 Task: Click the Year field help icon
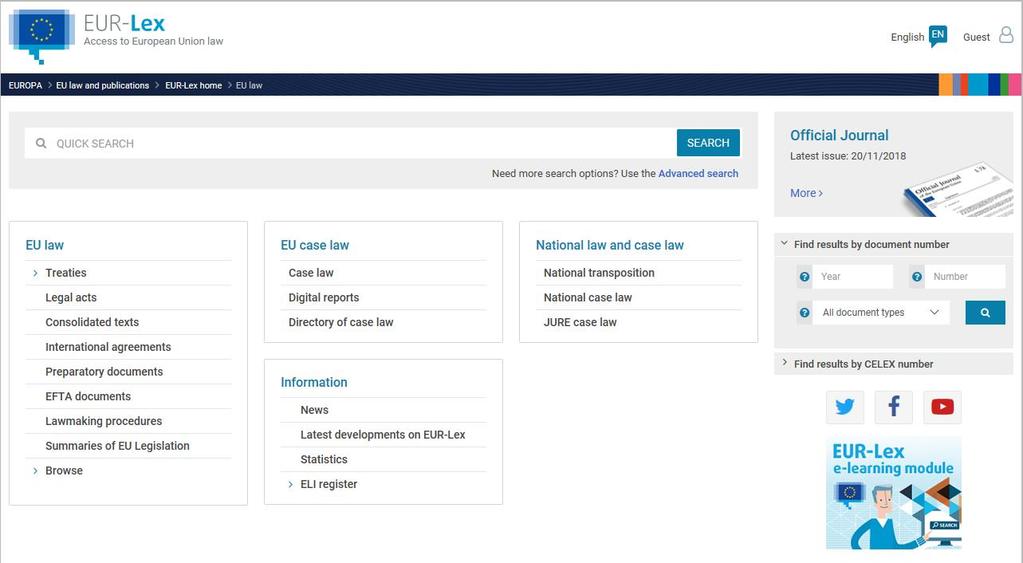click(x=804, y=277)
